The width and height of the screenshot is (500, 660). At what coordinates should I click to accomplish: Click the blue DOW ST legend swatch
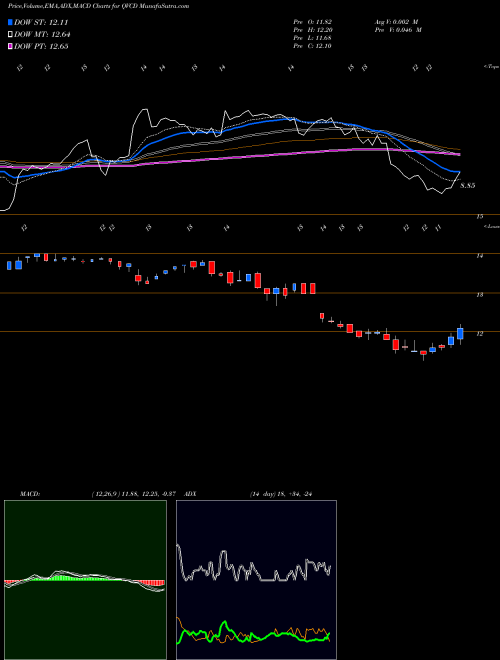(11, 22)
